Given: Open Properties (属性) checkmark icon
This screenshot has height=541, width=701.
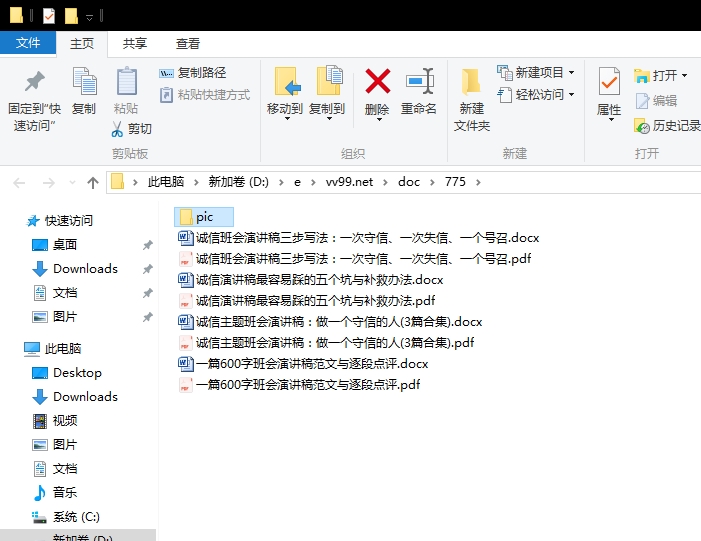Looking at the screenshot, I should [609, 81].
